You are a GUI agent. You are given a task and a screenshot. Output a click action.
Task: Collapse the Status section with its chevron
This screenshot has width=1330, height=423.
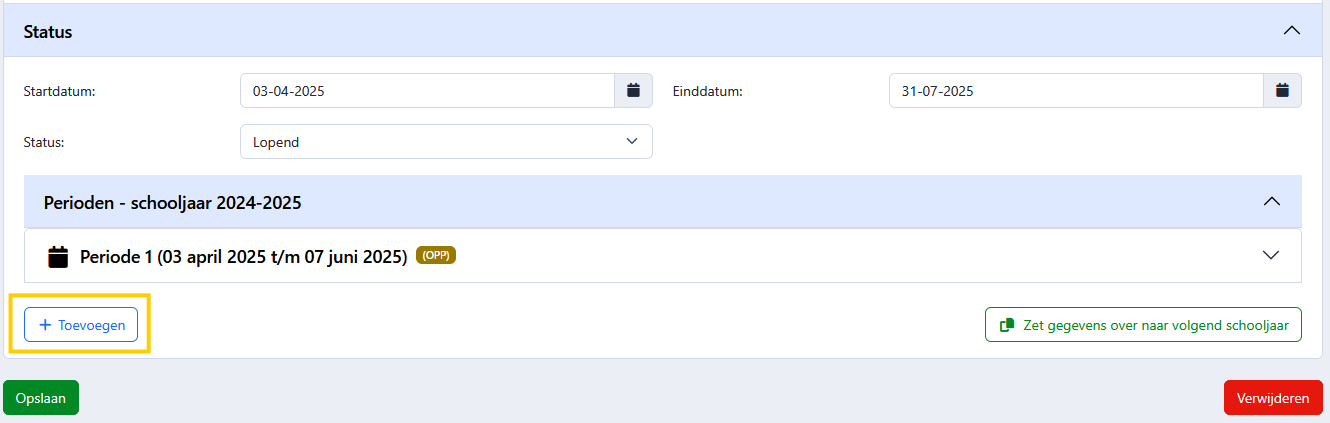(x=1292, y=31)
